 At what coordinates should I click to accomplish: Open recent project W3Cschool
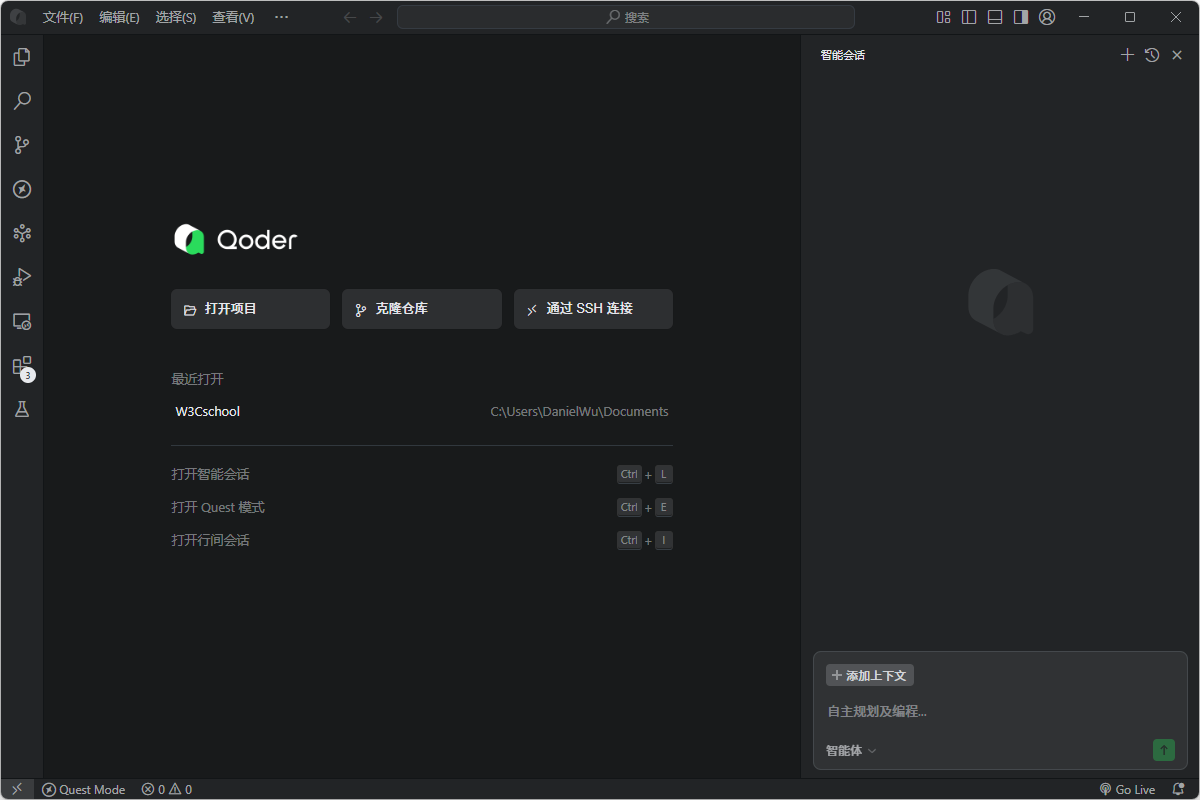tap(208, 411)
